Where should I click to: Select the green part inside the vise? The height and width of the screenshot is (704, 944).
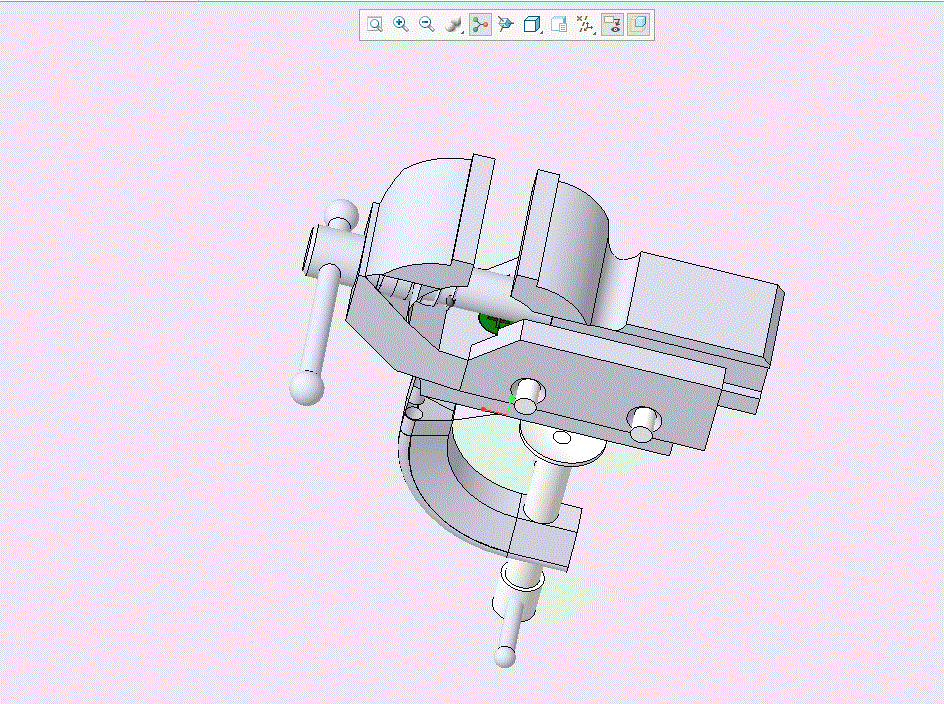point(492,322)
